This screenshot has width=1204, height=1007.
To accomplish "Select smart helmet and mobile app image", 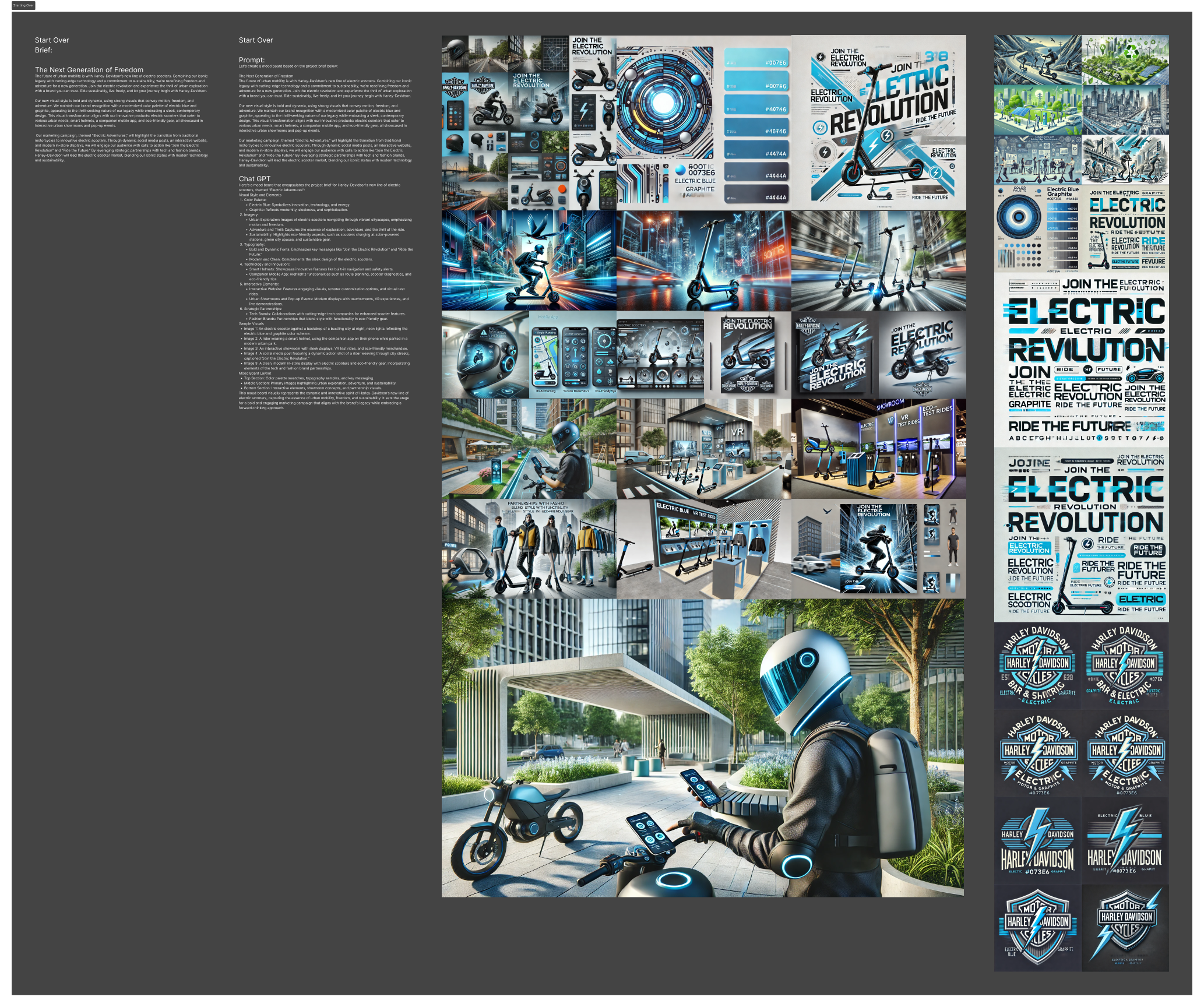I will pos(529,355).
